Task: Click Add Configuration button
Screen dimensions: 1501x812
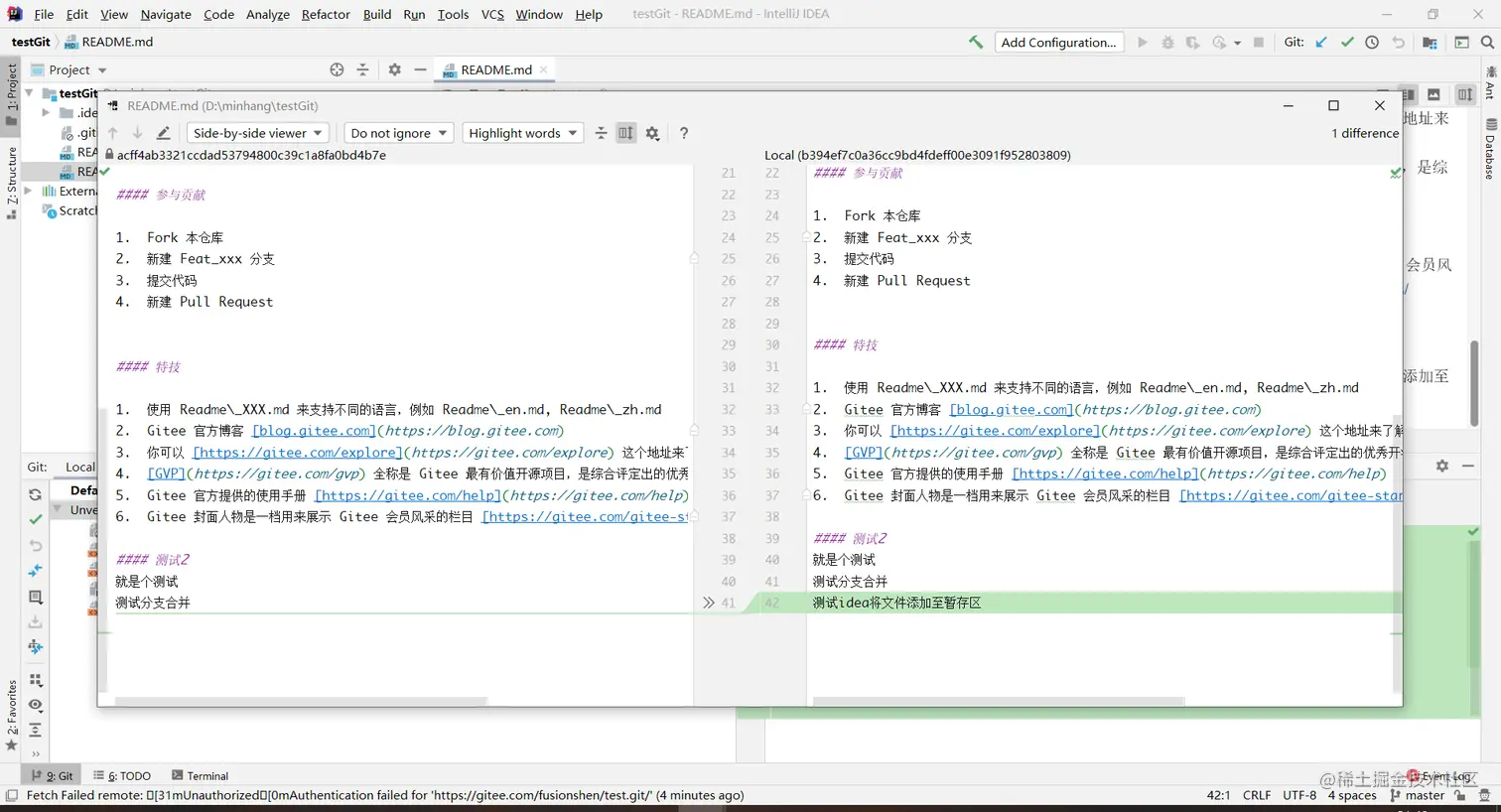Action: coord(1058,42)
